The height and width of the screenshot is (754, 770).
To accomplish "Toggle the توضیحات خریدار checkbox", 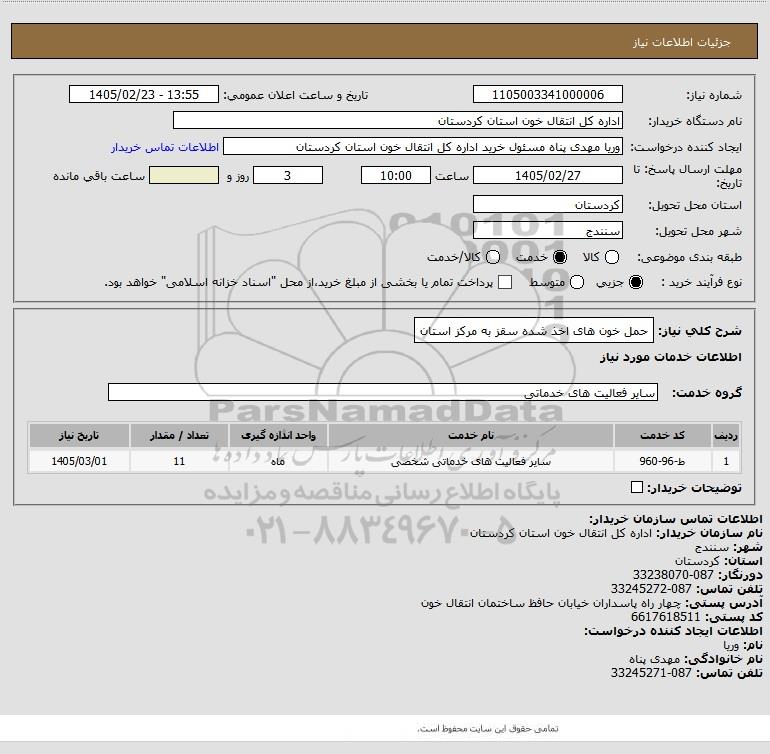I will click(636, 487).
